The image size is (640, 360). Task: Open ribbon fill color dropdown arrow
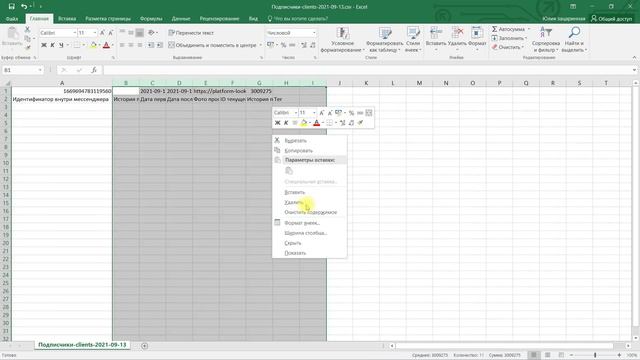(x=99, y=45)
